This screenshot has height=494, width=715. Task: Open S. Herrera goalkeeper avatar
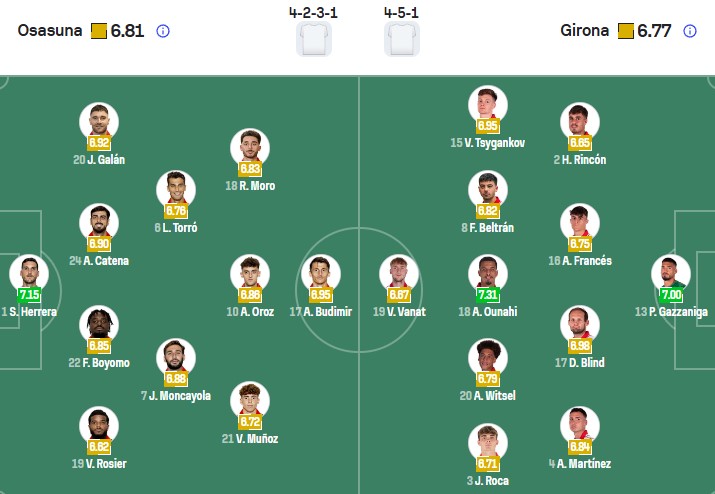tap(28, 273)
